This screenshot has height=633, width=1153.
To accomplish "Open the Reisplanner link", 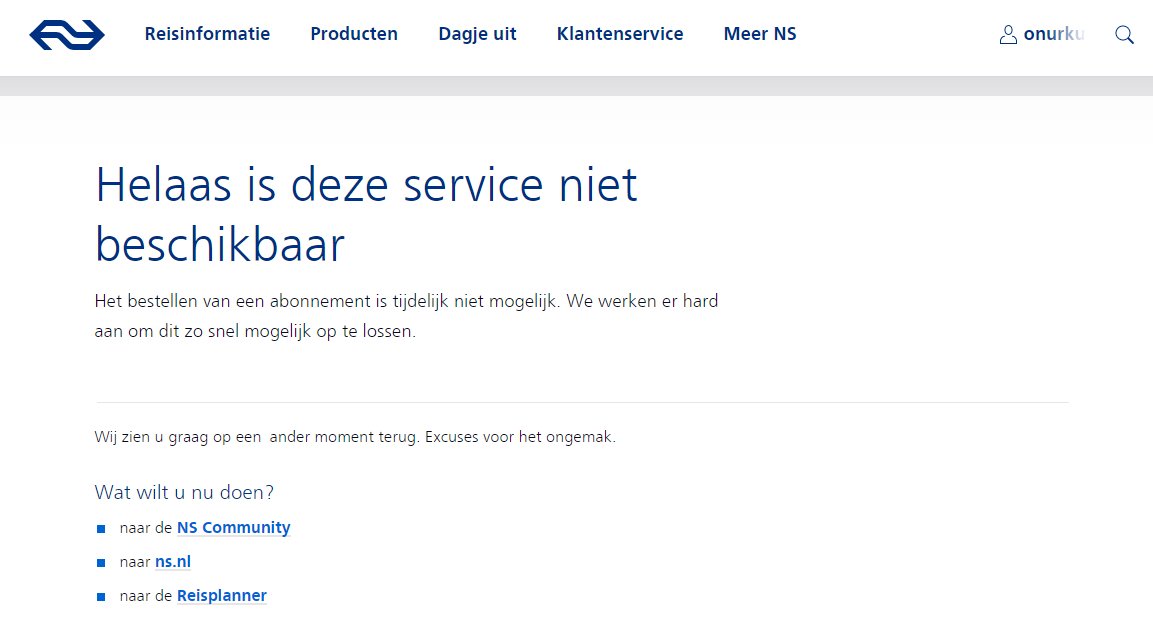I will click(x=222, y=596).
